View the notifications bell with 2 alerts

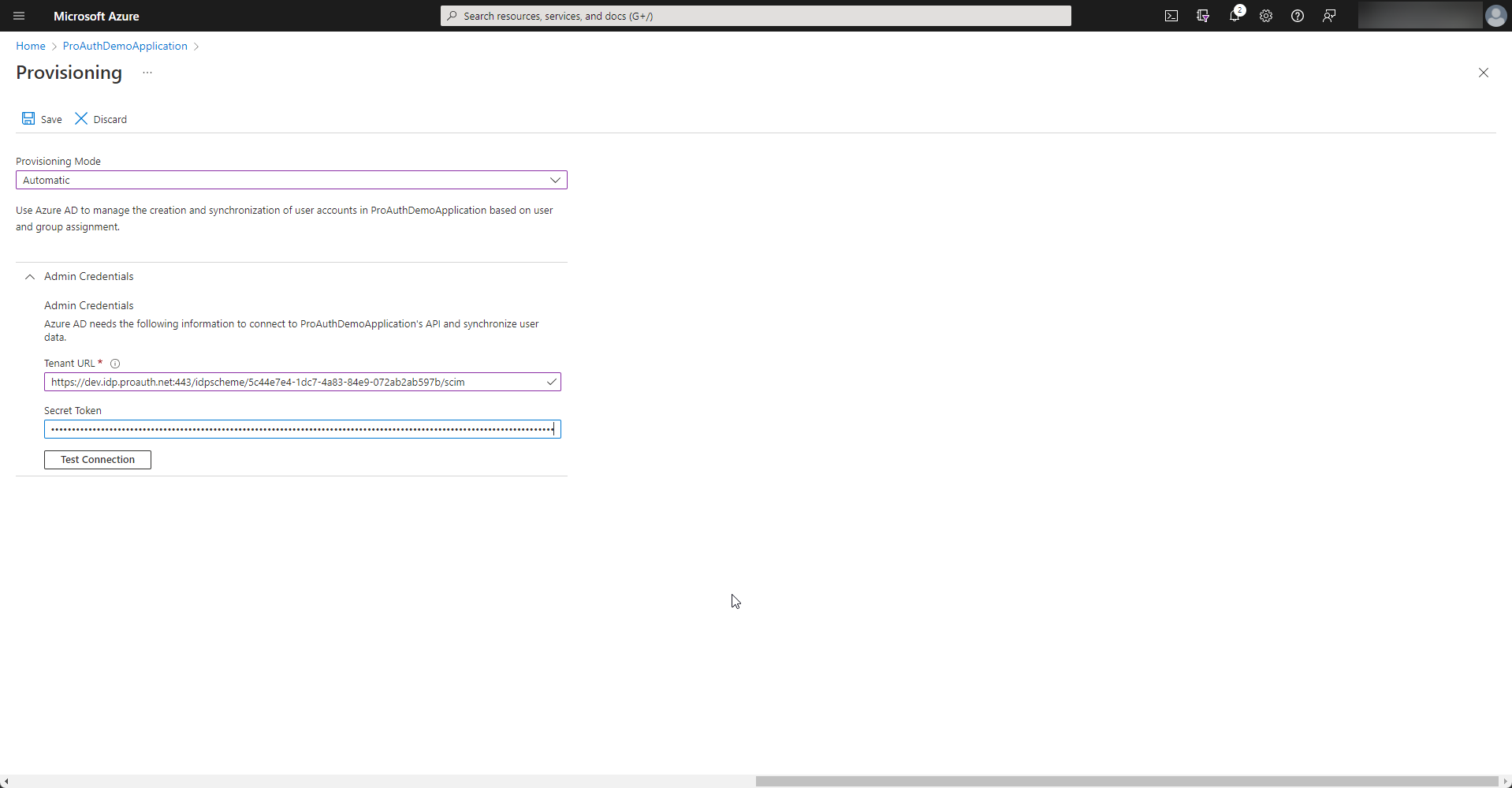[1235, 16]
